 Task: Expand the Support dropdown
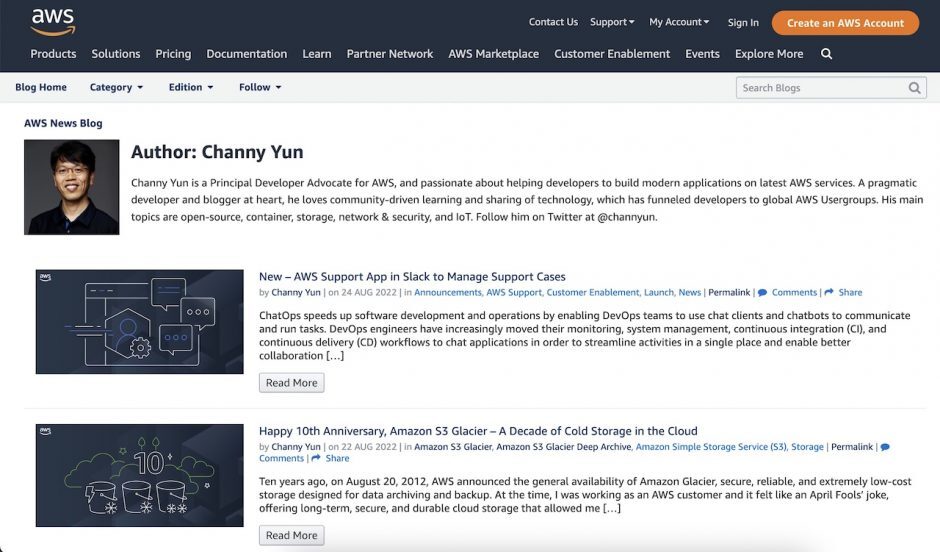point(611,22)
